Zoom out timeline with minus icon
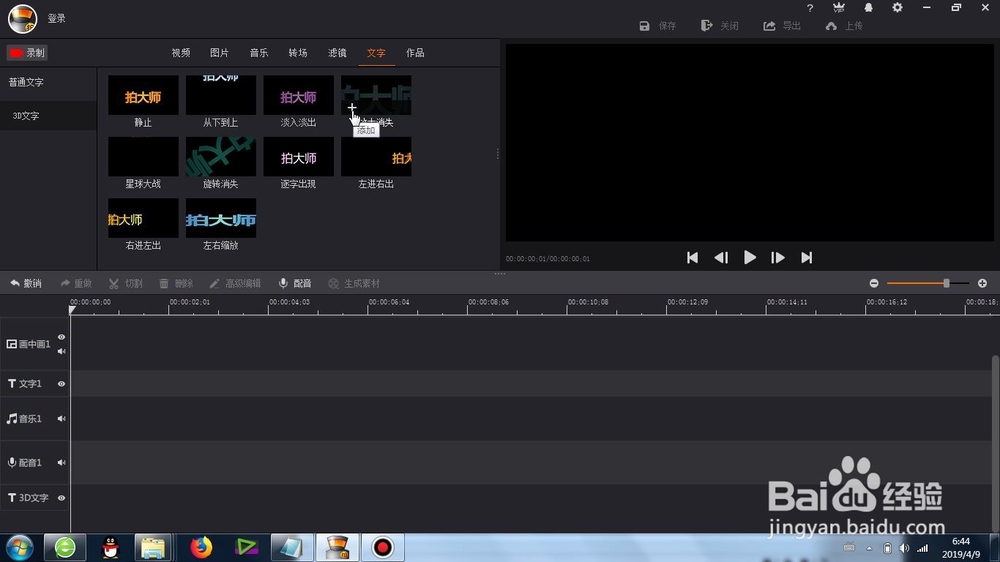 874,283
